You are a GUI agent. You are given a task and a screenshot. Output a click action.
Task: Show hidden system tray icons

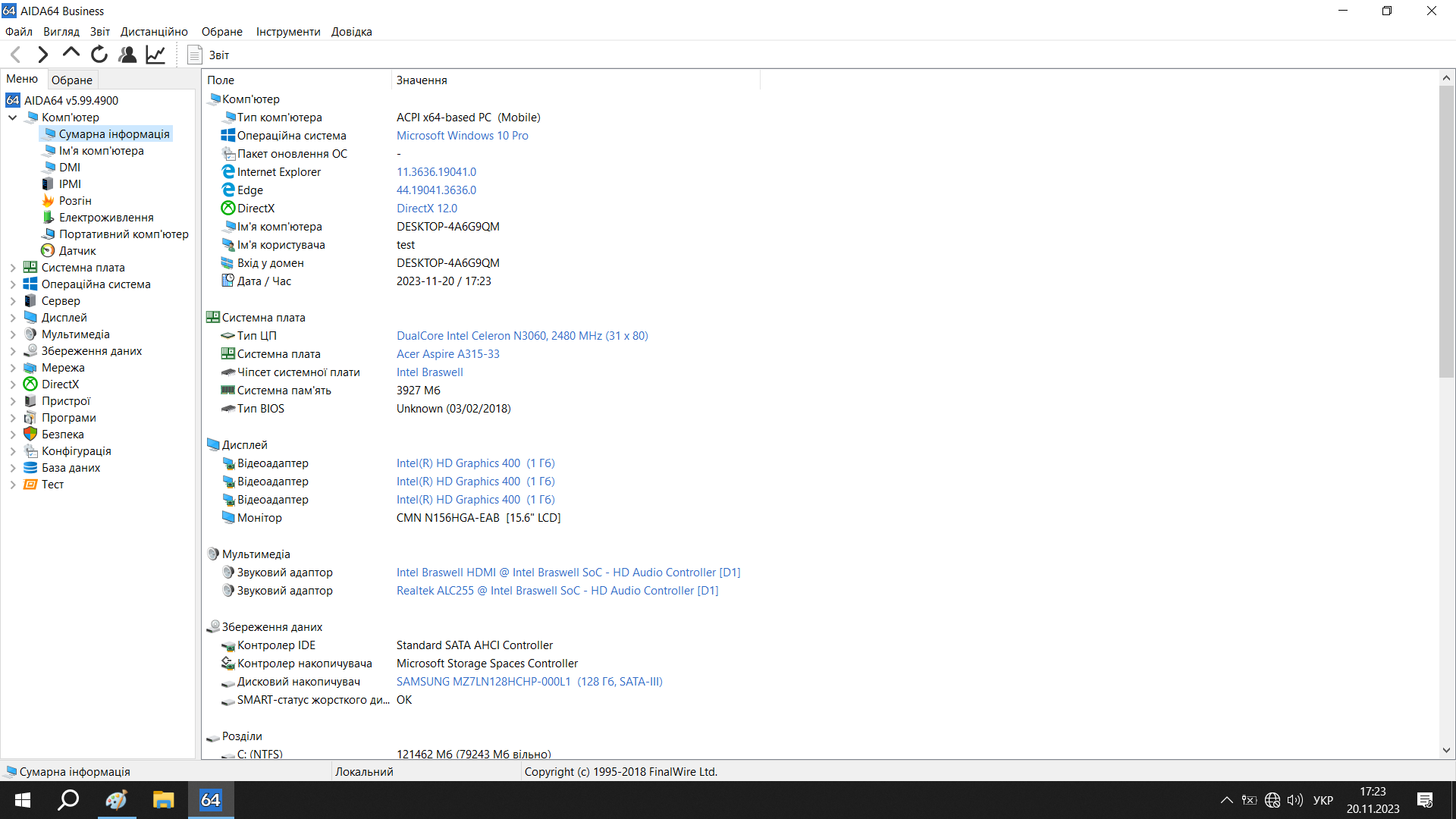tap(1226, 801)
